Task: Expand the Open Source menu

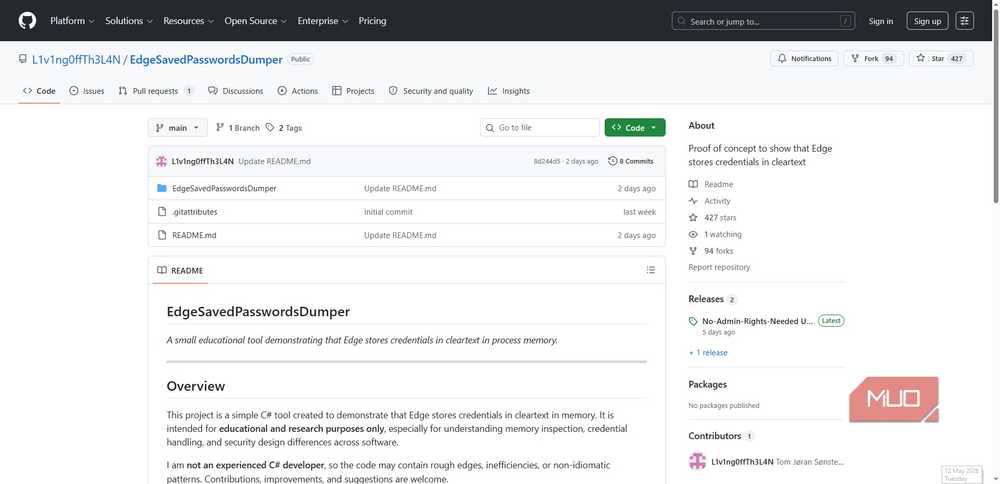Action: click(255, 21)
